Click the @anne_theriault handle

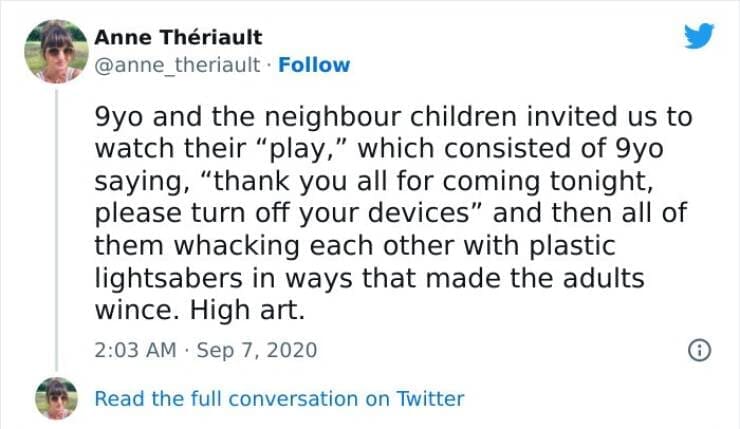pyautogui.click(x=179, y=65)
